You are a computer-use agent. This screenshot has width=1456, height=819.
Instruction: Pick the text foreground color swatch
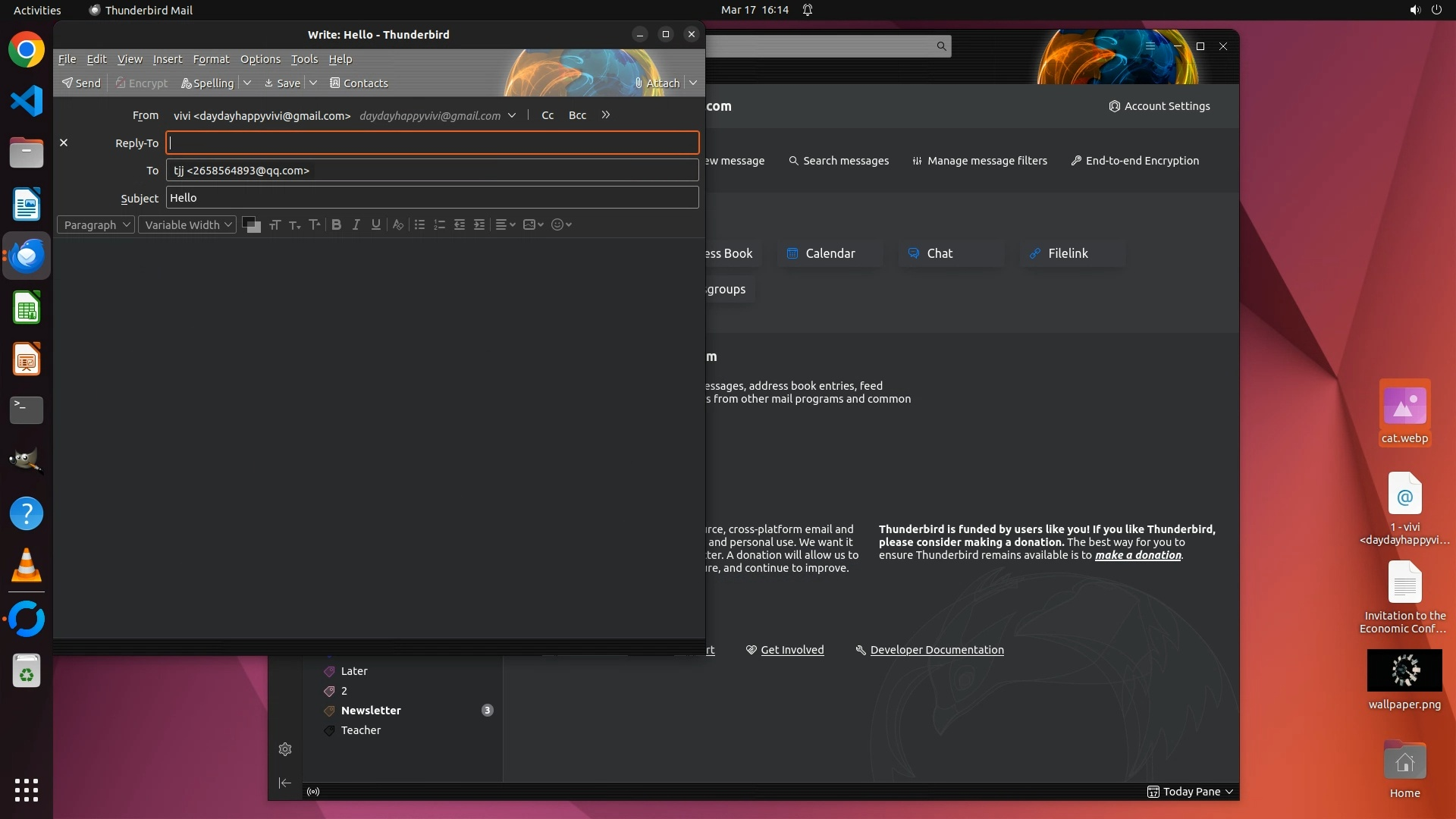(x=248, y=222)
